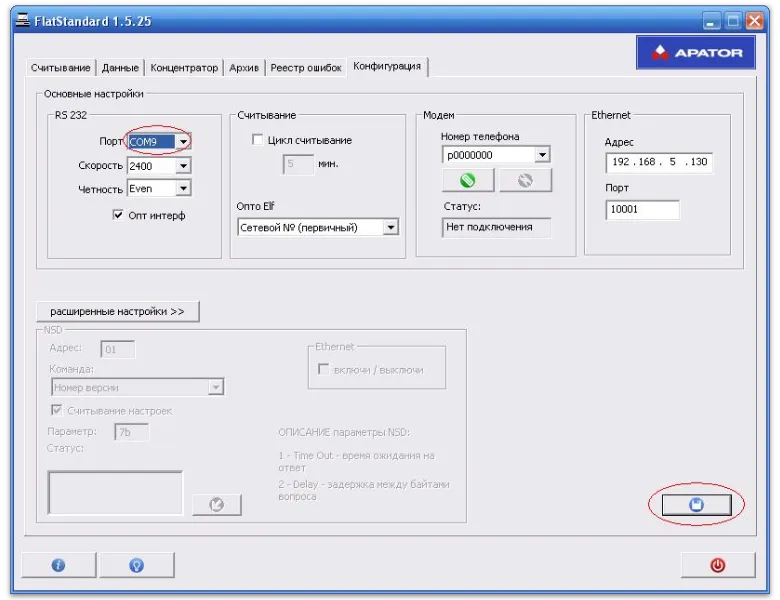Open the Четность Even dropdown
The width and height of the screenshot is (780, 600).
tap(183, 189)
